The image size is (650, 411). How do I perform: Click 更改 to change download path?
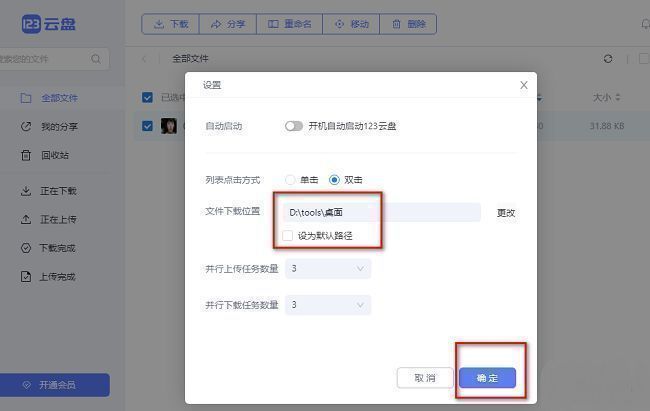[x=506, y=213]
